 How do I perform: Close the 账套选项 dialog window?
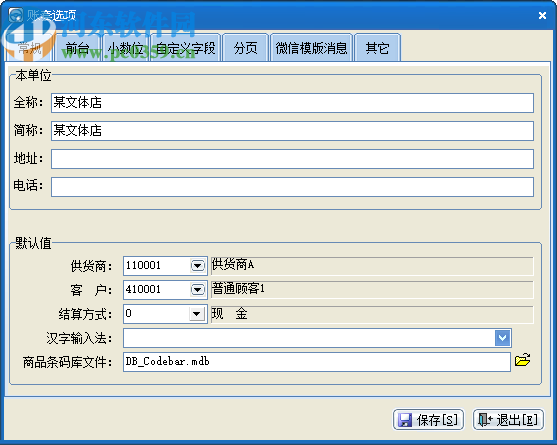(542, 15)
